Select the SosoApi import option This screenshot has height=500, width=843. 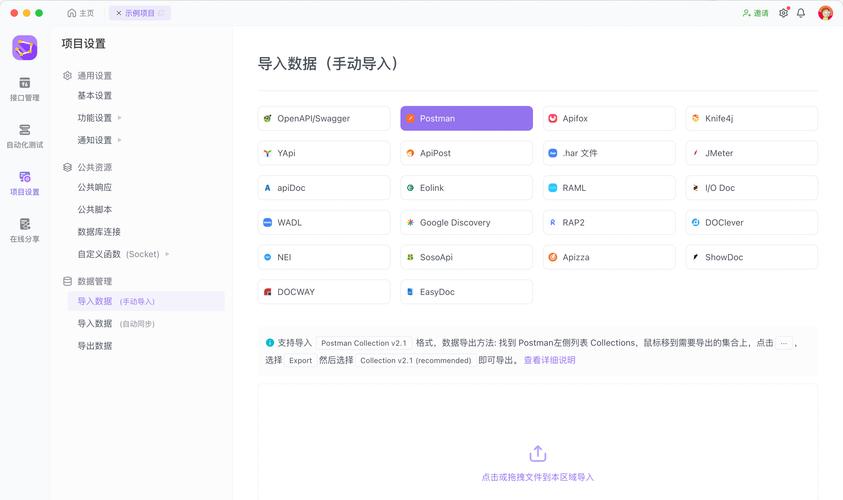pos(467,257)
